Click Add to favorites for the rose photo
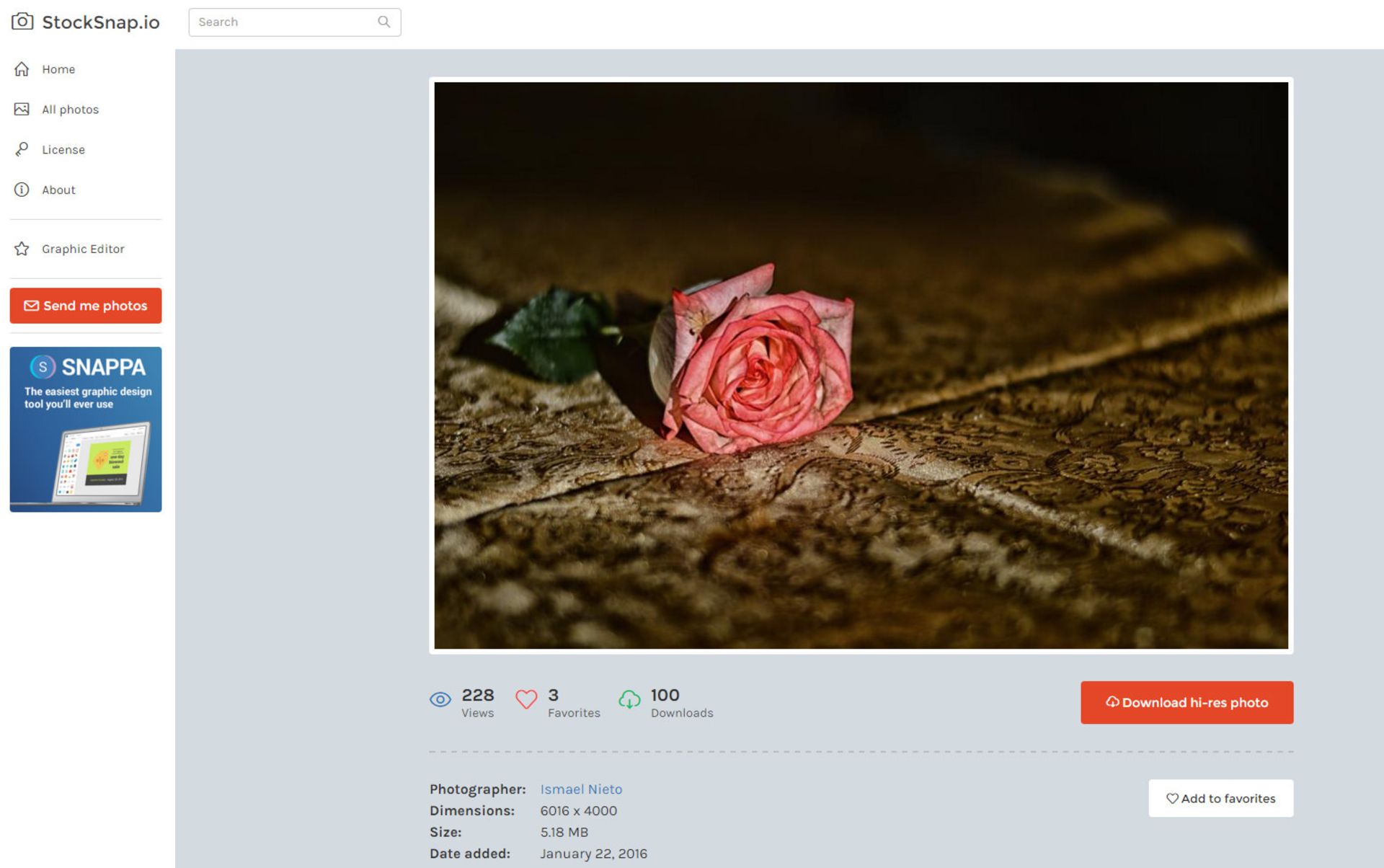Screen dimensions: 1384x868 coord(1221,798)
